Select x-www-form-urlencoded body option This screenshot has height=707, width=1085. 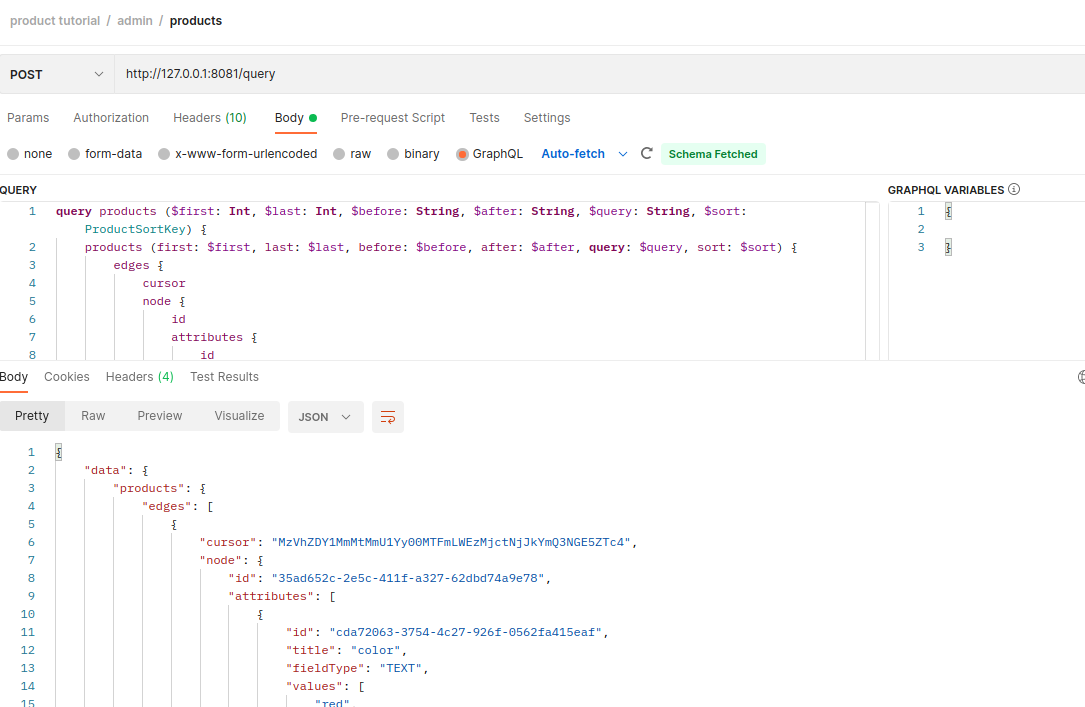[x=164, y=154]
